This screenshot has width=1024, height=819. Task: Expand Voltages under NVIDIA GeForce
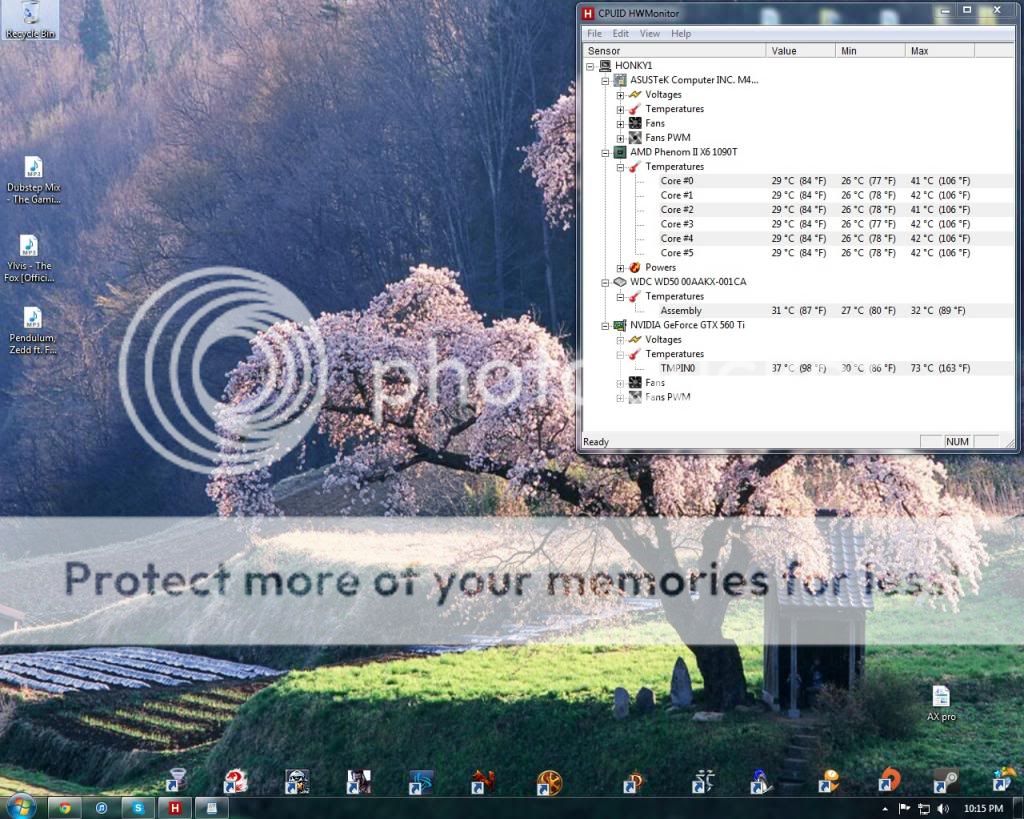point(620,340)
